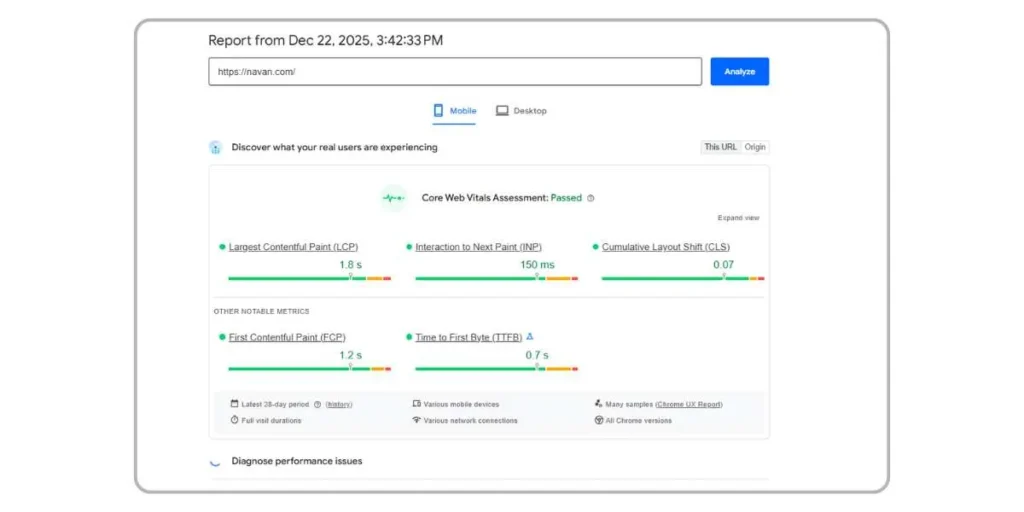The image size is (1024, 512).
Task: Open the history link
Action: click(339, 405)
